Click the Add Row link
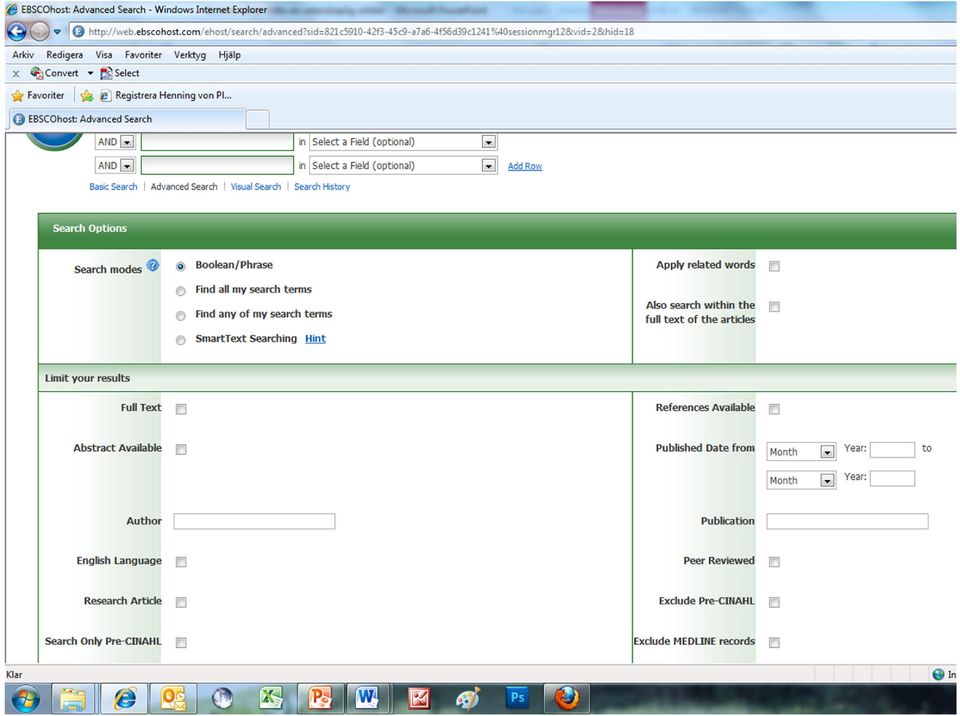Image resolution: width=960 pixels, height=716 pixels. 525,166
